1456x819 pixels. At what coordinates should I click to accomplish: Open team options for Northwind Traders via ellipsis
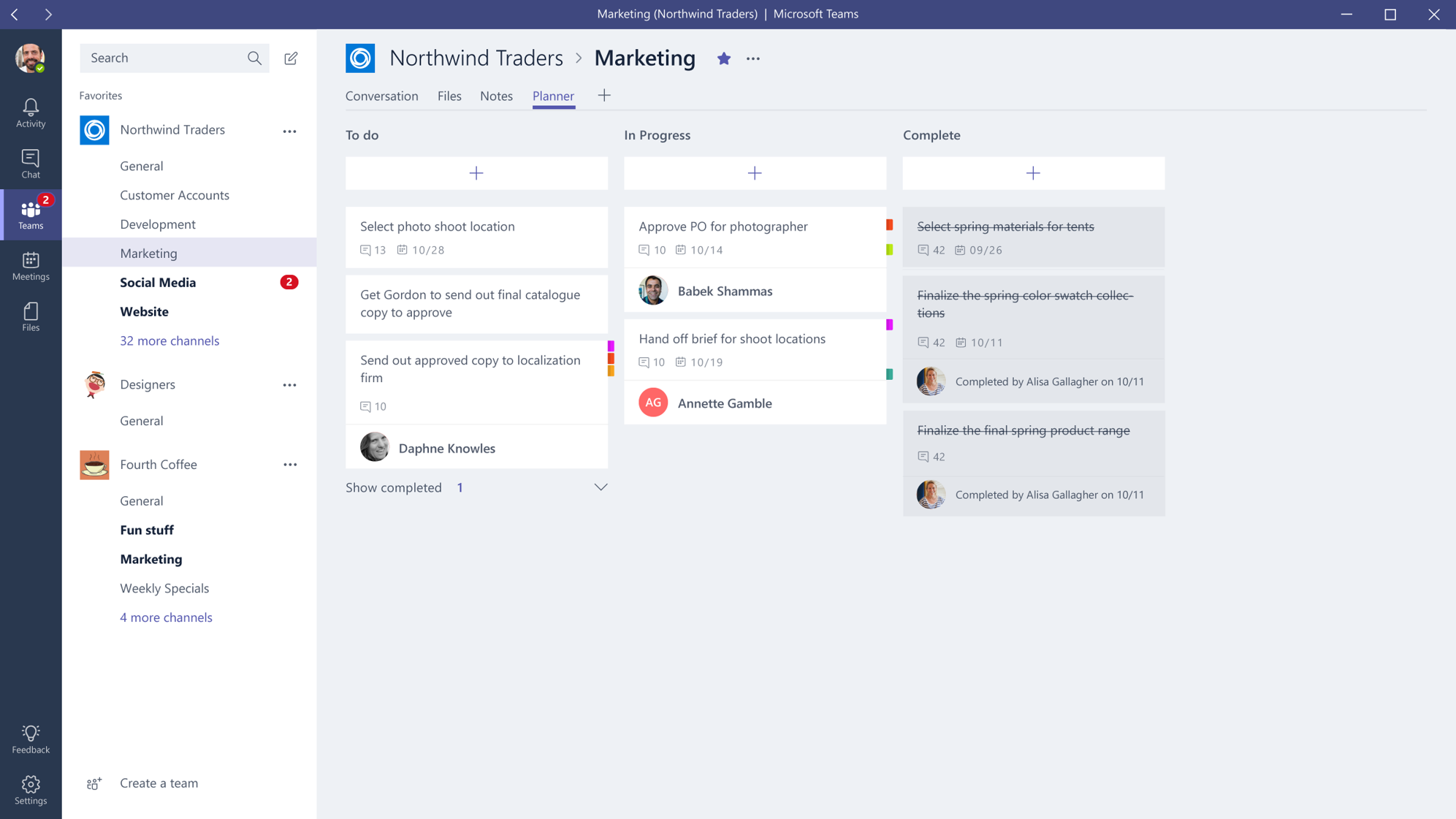pyautogui.click(x=290, y=130)
